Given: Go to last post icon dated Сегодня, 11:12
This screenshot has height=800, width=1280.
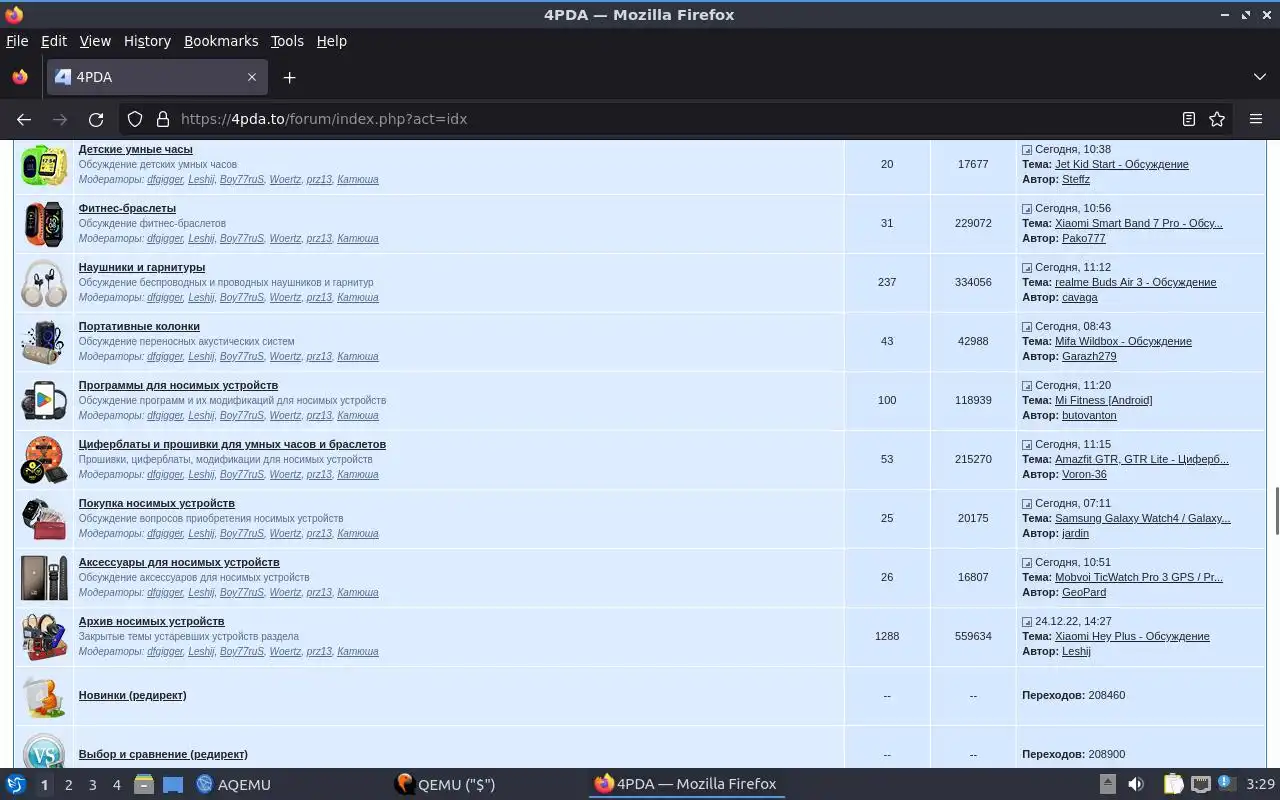Looking at the screenshot, I should pos(1027,268).
